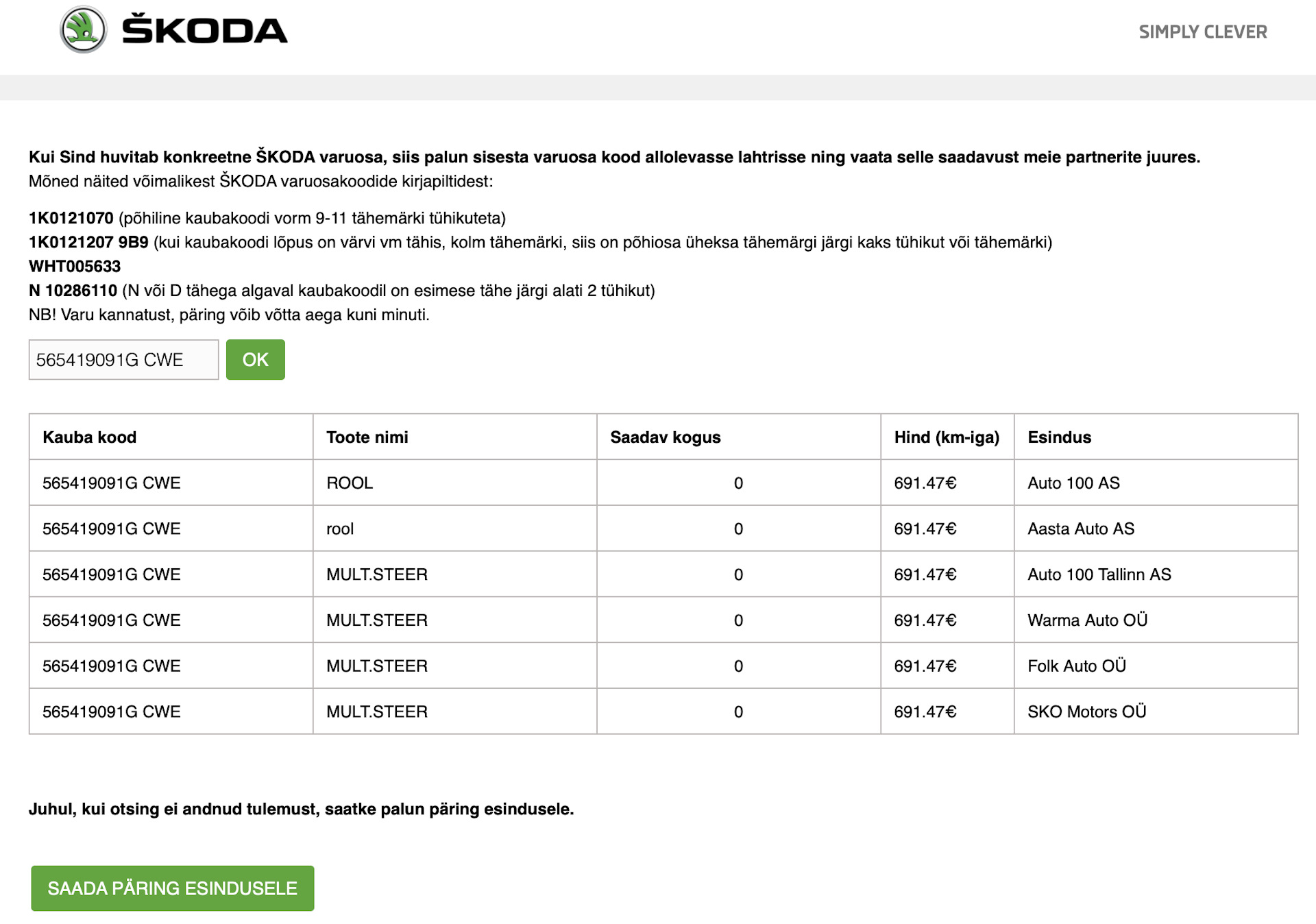Submit the search with the OK button
This screenshot has height=924, width=1316.
coord(256,360)
